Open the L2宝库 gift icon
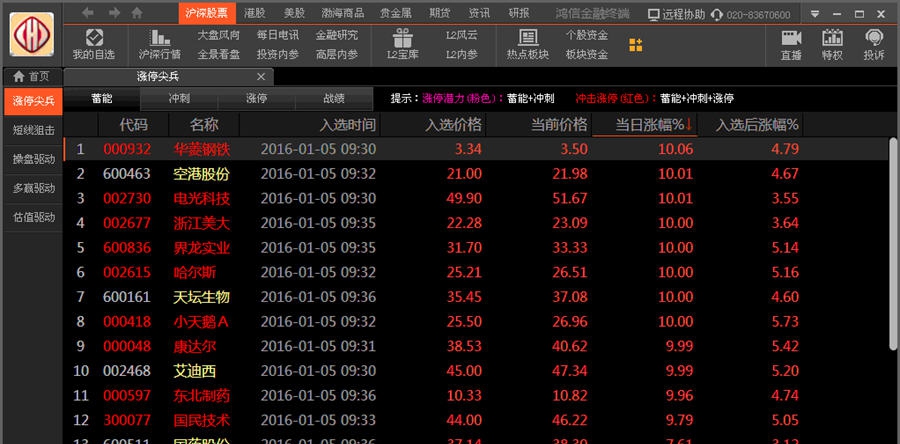The width and height of the screenshot is (900, 444). click(x=402, y=38)
